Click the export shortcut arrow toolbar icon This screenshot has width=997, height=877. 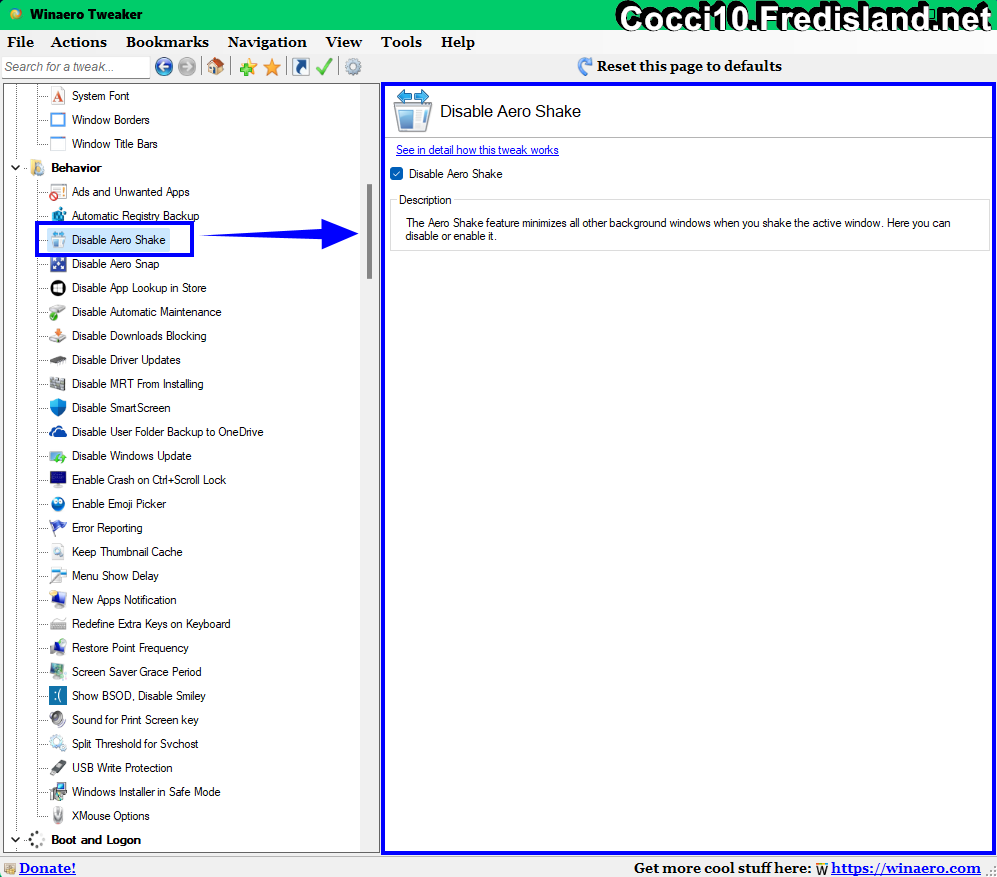(x=301, y=66)
